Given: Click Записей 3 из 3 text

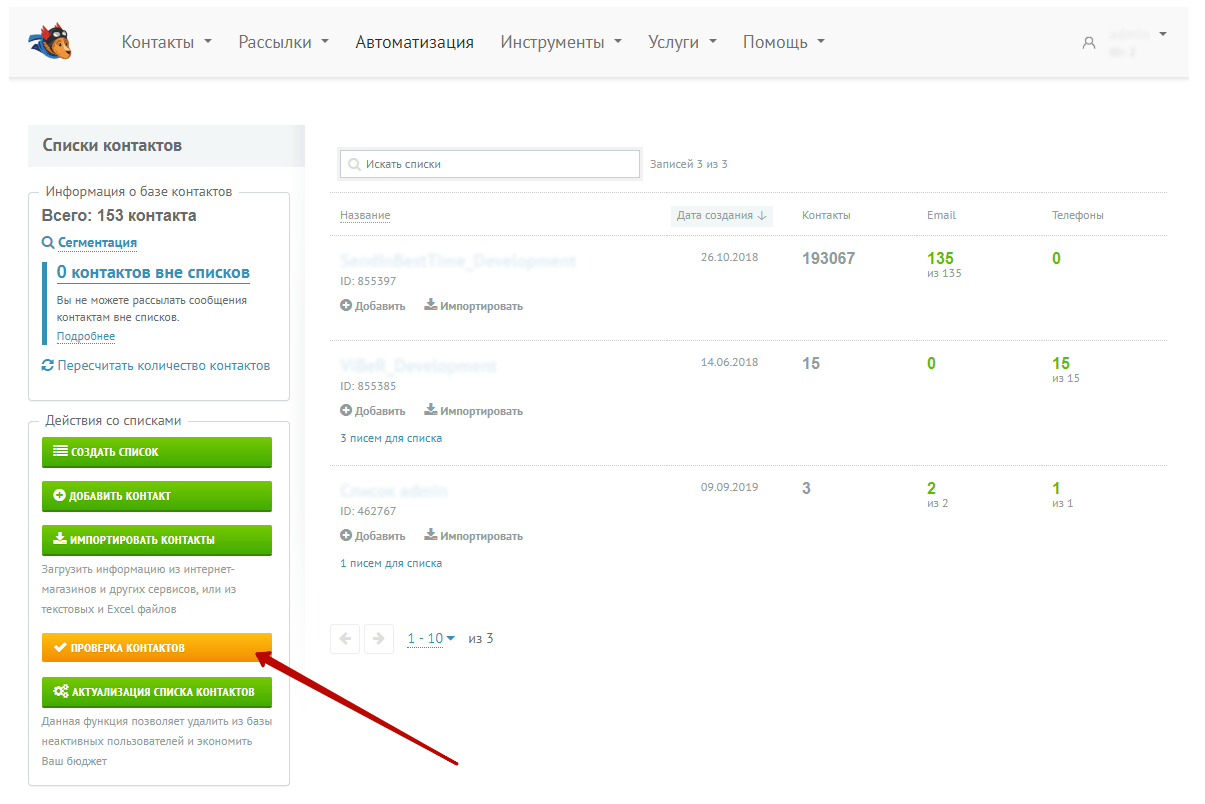Looking at the screenshot, I should coord(689,164).
